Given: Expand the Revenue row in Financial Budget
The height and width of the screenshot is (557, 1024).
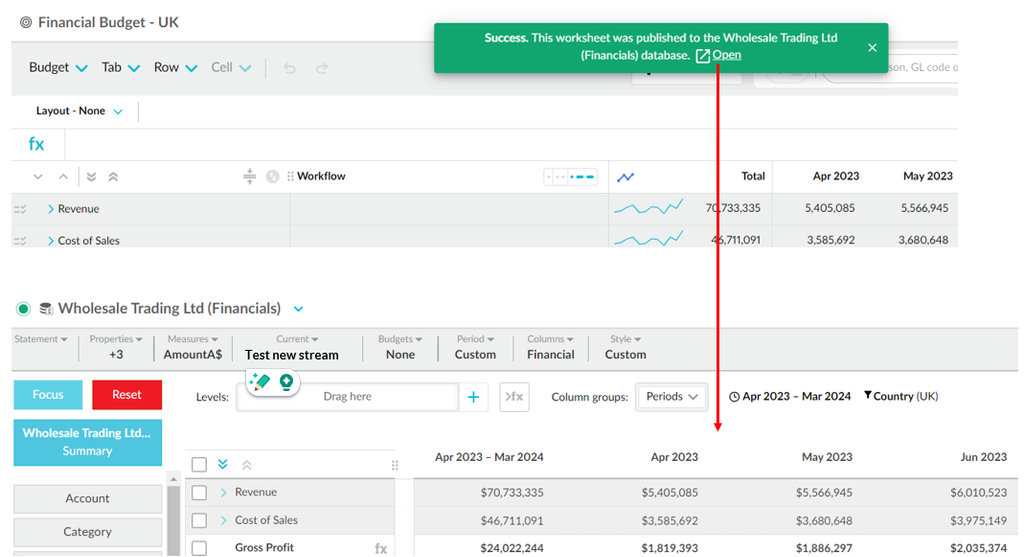Looking at the screenshot, I should tap(50, 209).
